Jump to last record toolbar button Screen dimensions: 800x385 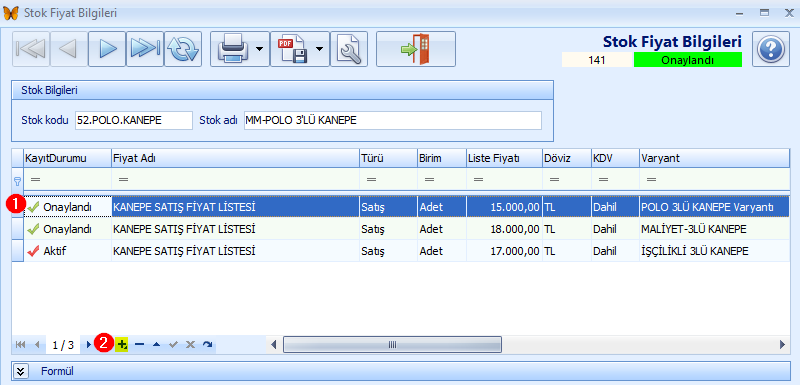(145, 49)
